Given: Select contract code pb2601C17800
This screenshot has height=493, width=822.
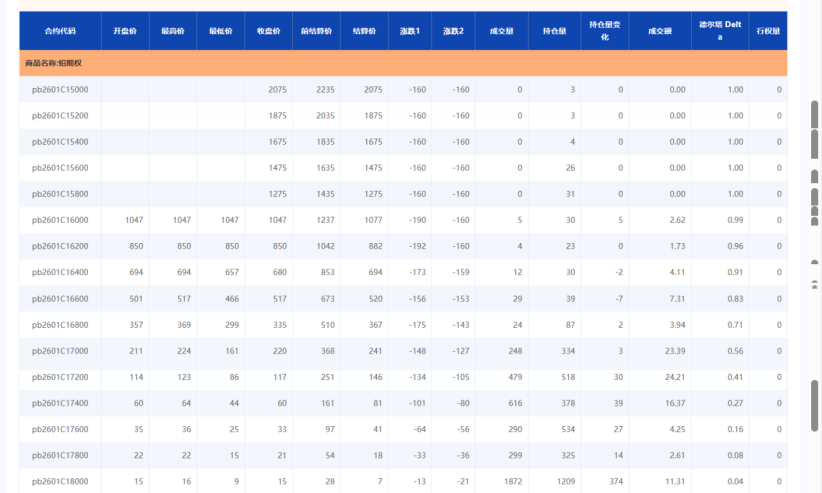Looking at the screenshot, I should pos(60,456).
